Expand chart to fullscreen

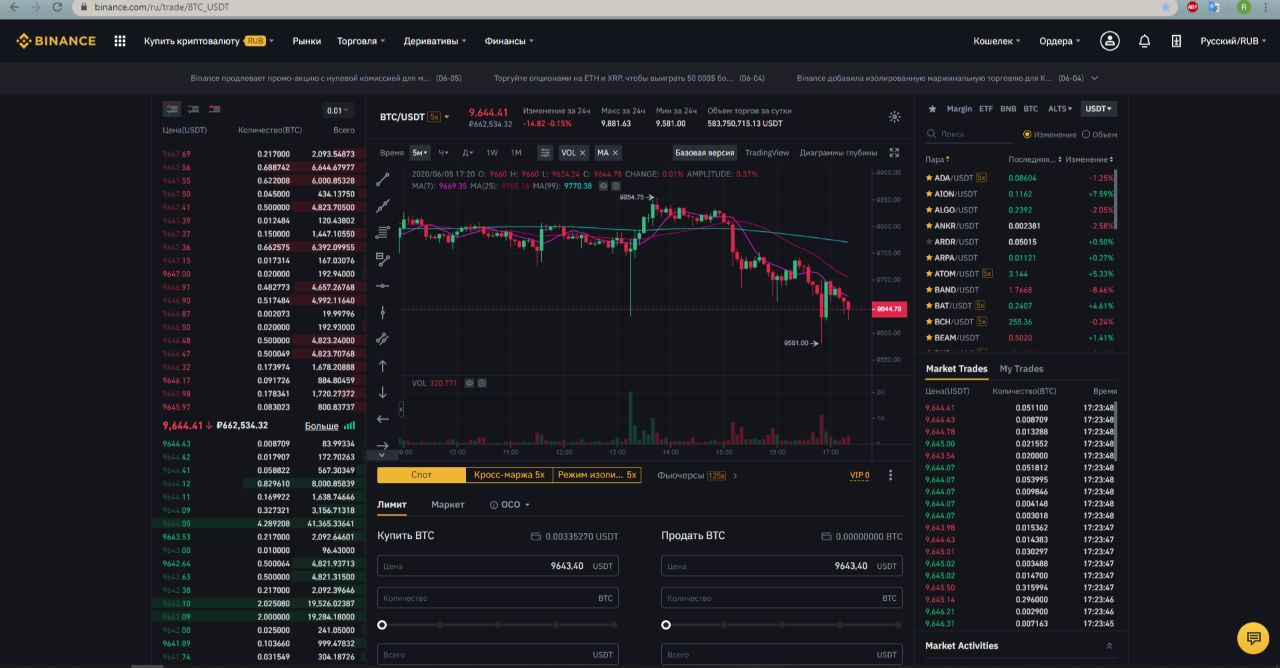tap(894, 153)
